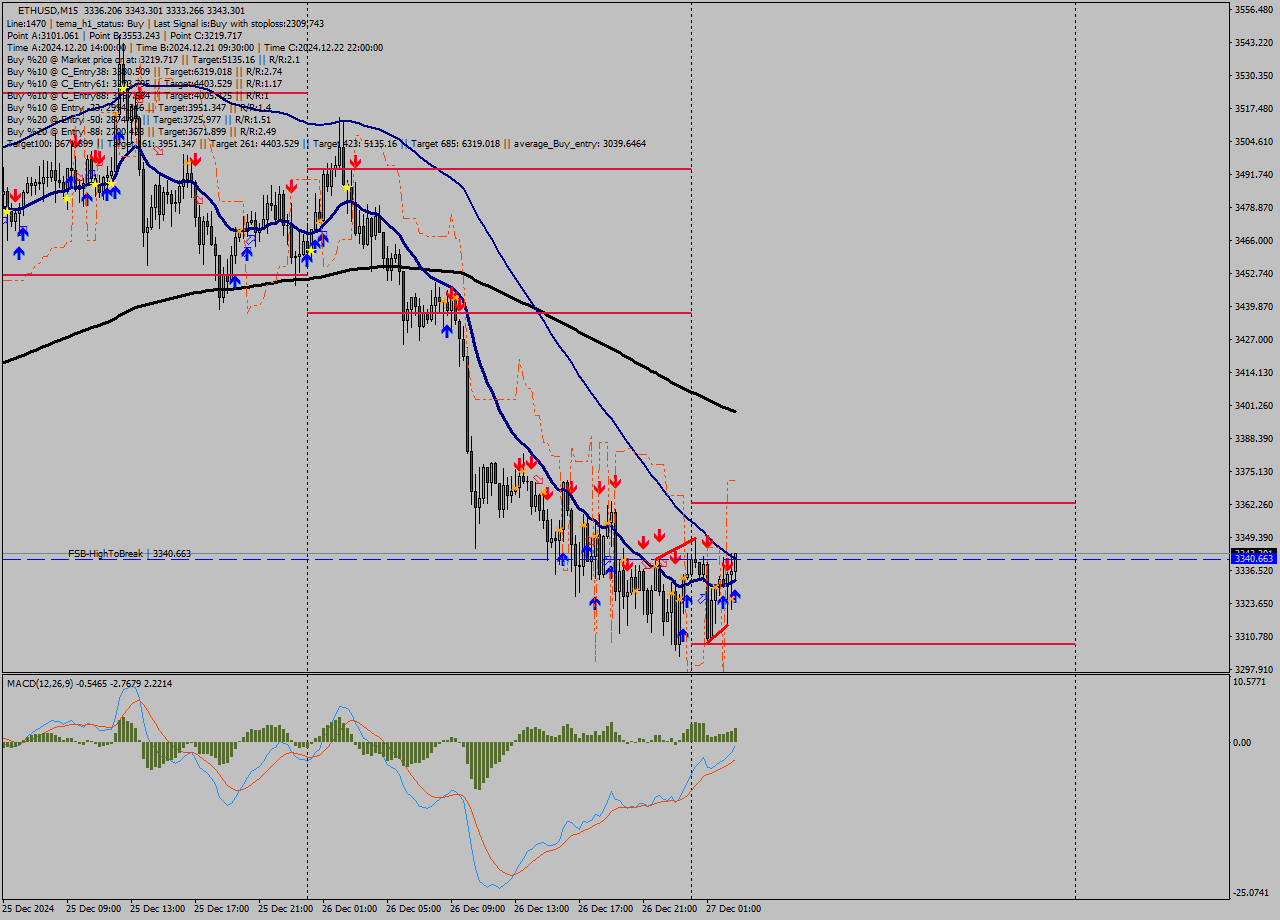1280x920 pixels.
Task: Click price axis label 3427.000
Action: tap(1254, 340)
